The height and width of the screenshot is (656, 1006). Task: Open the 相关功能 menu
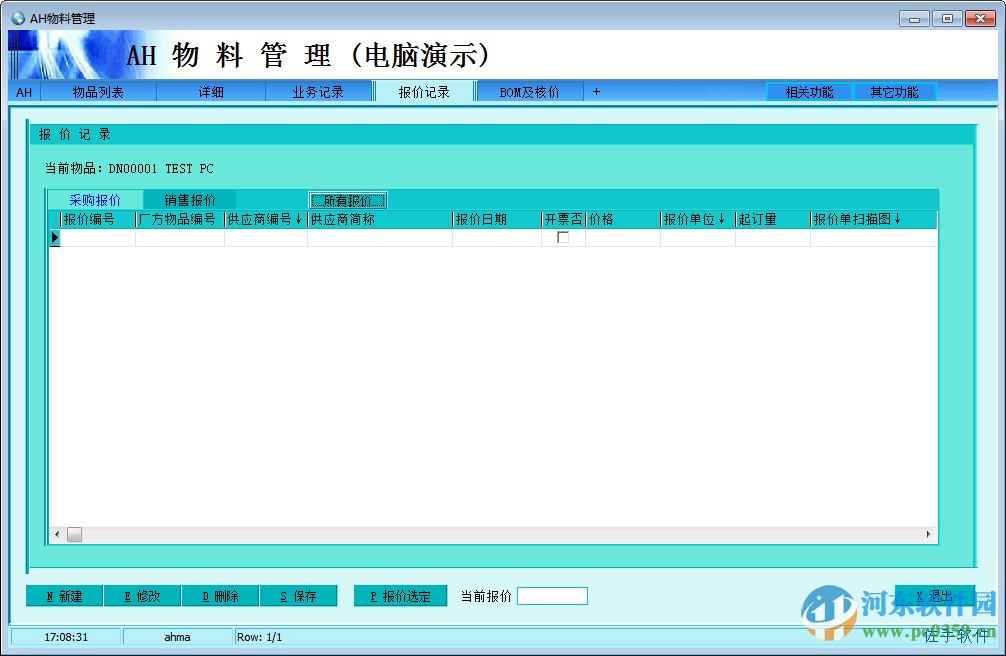(808, 91)
